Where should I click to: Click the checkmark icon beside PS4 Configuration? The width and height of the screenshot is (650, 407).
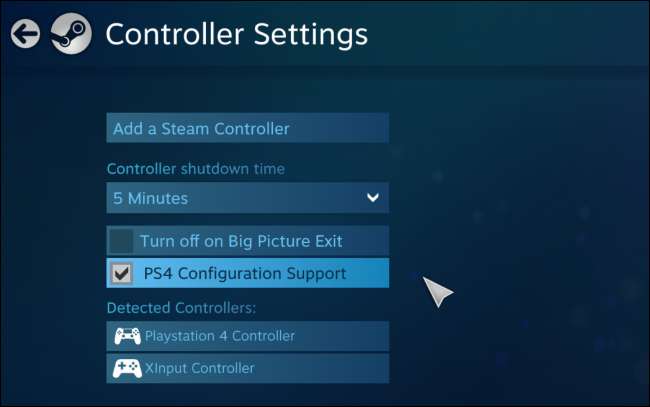tap(121, 274)
